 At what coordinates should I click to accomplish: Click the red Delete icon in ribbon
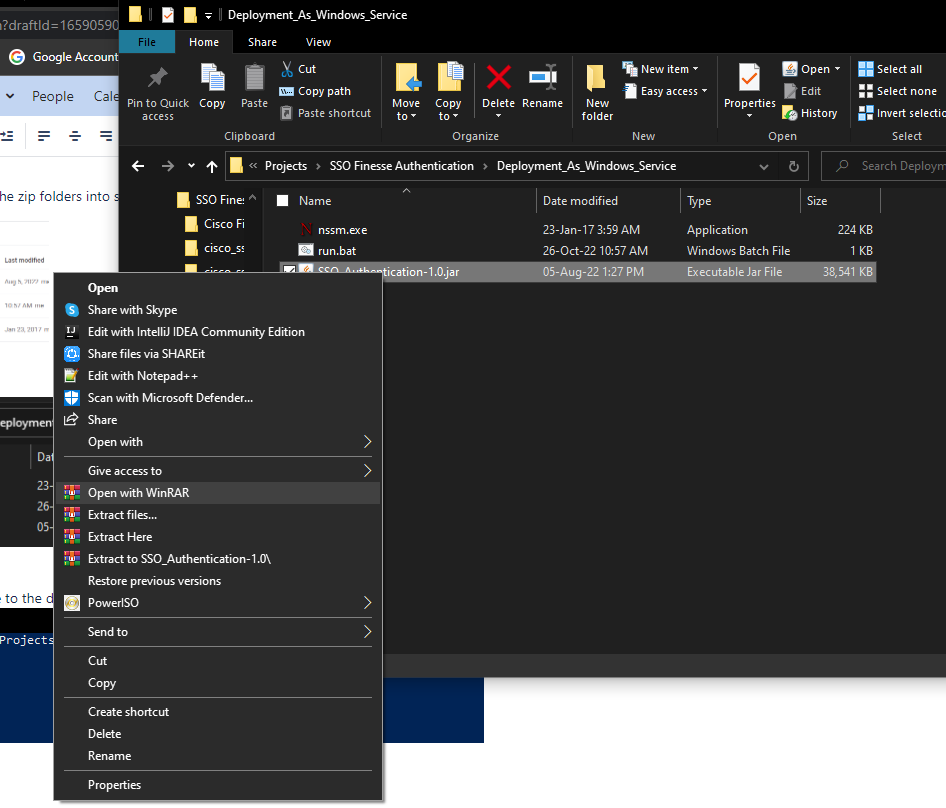click(x=498, y=80)
